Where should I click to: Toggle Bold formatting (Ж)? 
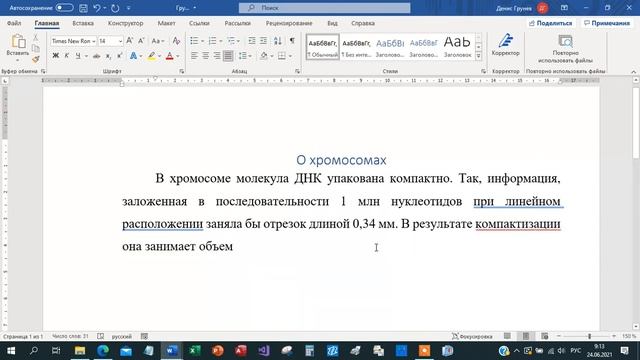click(56, 56)
